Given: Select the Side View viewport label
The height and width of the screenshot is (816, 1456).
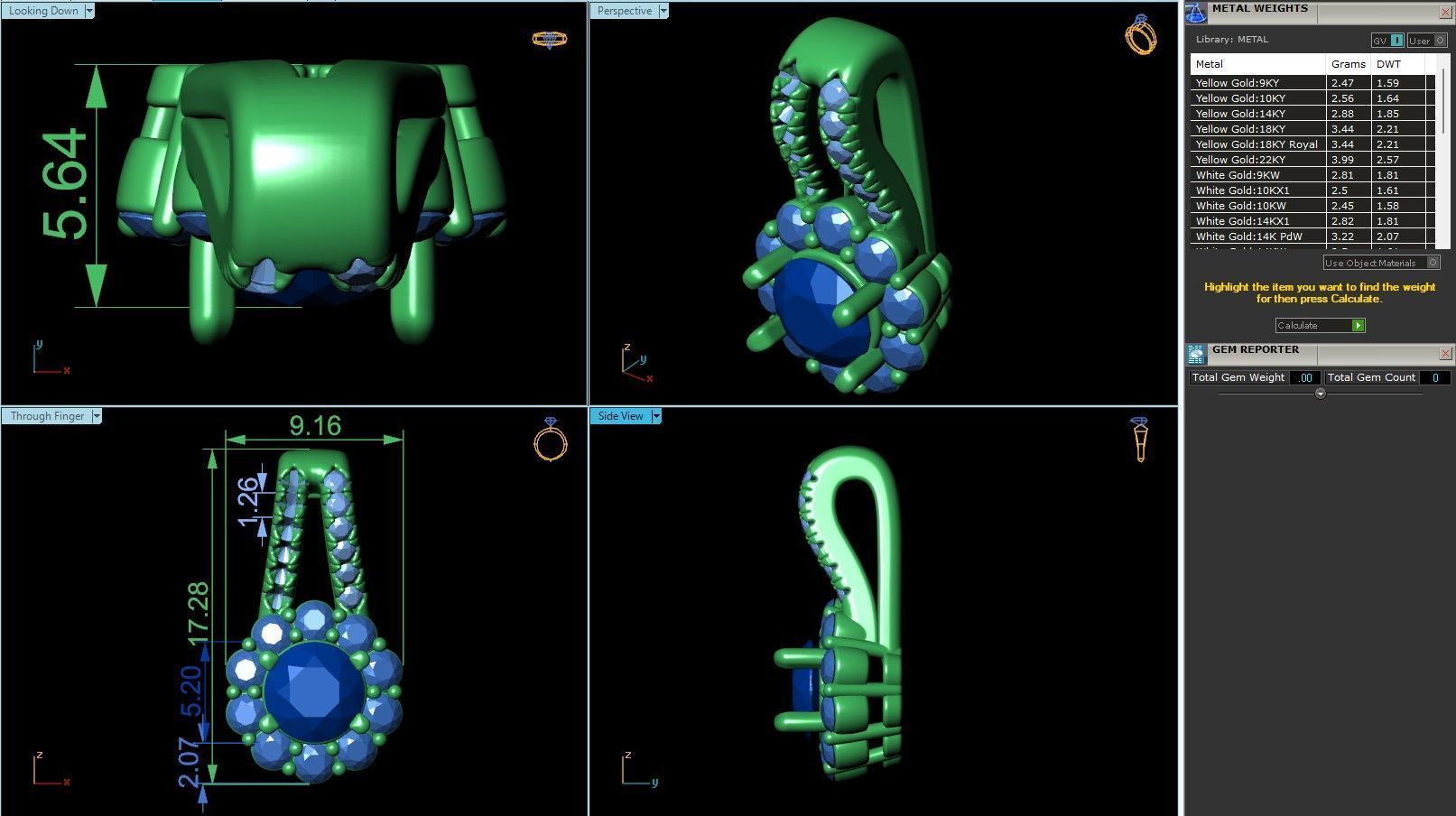Looking at the screenshot, I should (x=621, y=416).
